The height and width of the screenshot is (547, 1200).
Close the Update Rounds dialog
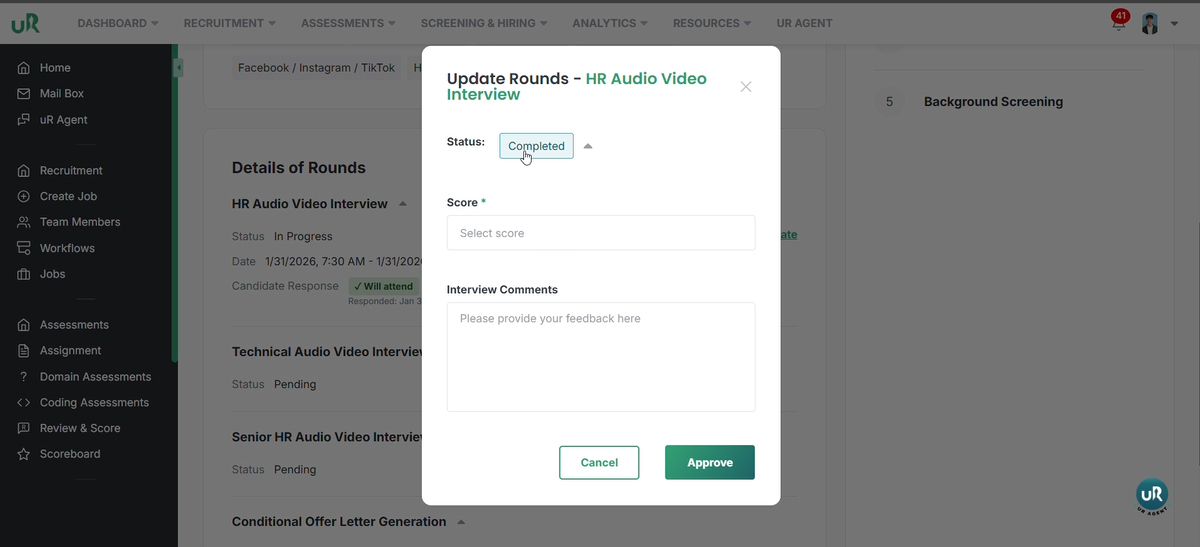tap(746, 87)
